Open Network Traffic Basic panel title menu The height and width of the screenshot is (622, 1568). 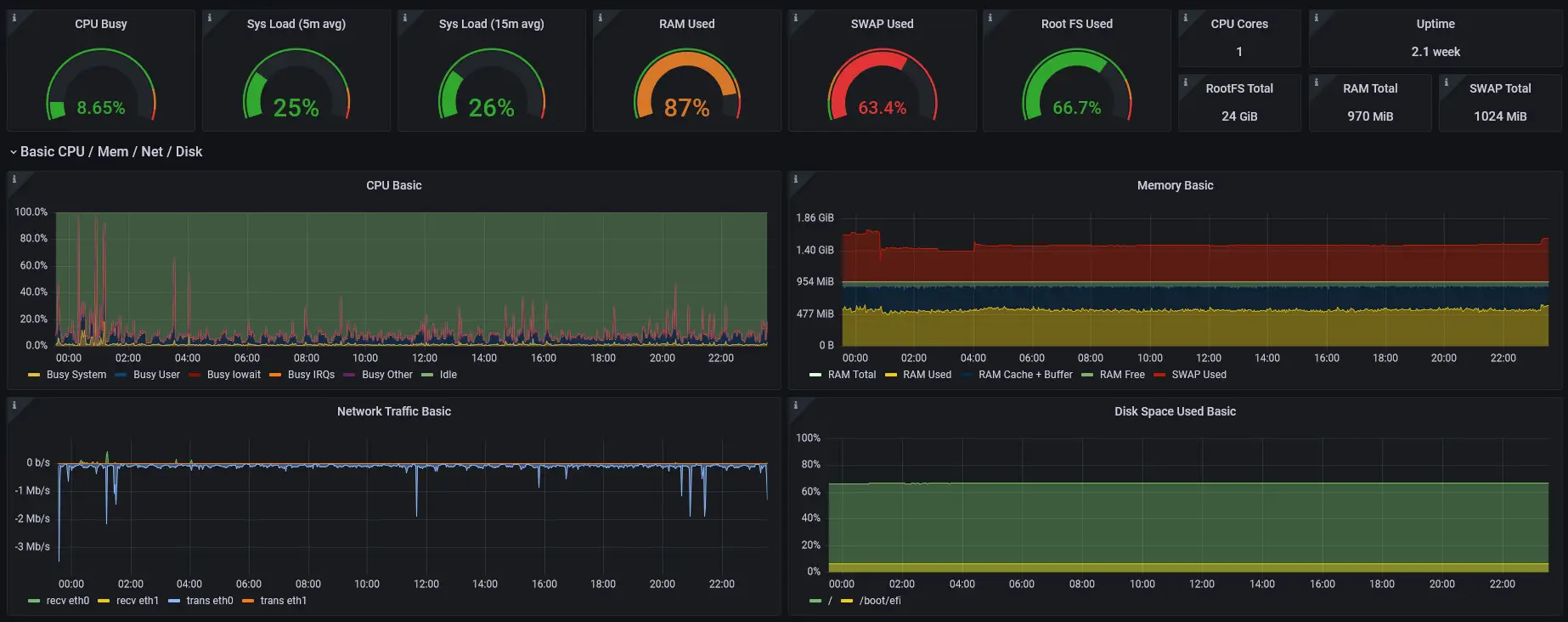coord(394,411)
